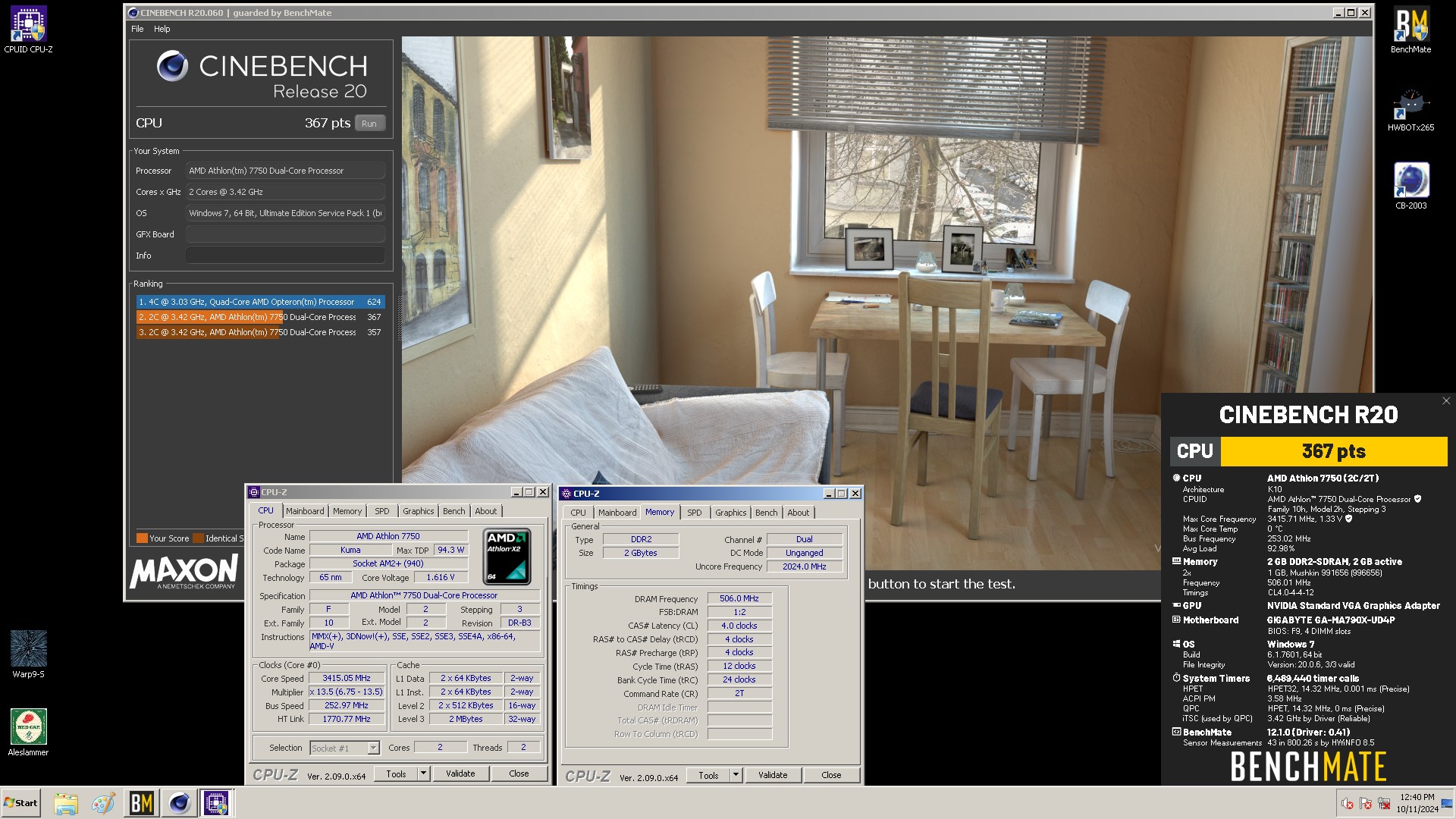Expand Tools dropdown arrow in the CPU-Z window showing the CPU tab

point(424,773)
